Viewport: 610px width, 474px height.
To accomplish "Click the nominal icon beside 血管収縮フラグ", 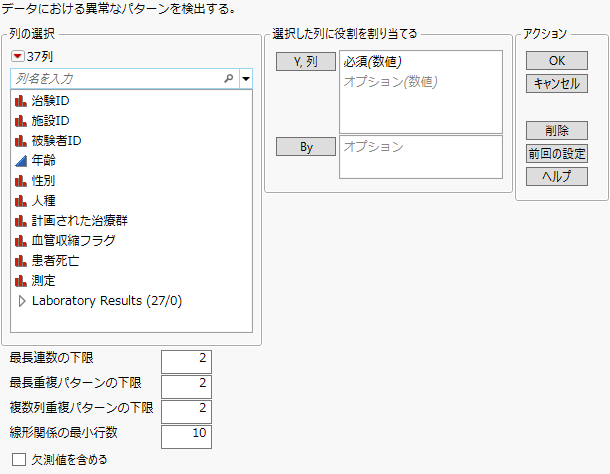I will 21,241.
